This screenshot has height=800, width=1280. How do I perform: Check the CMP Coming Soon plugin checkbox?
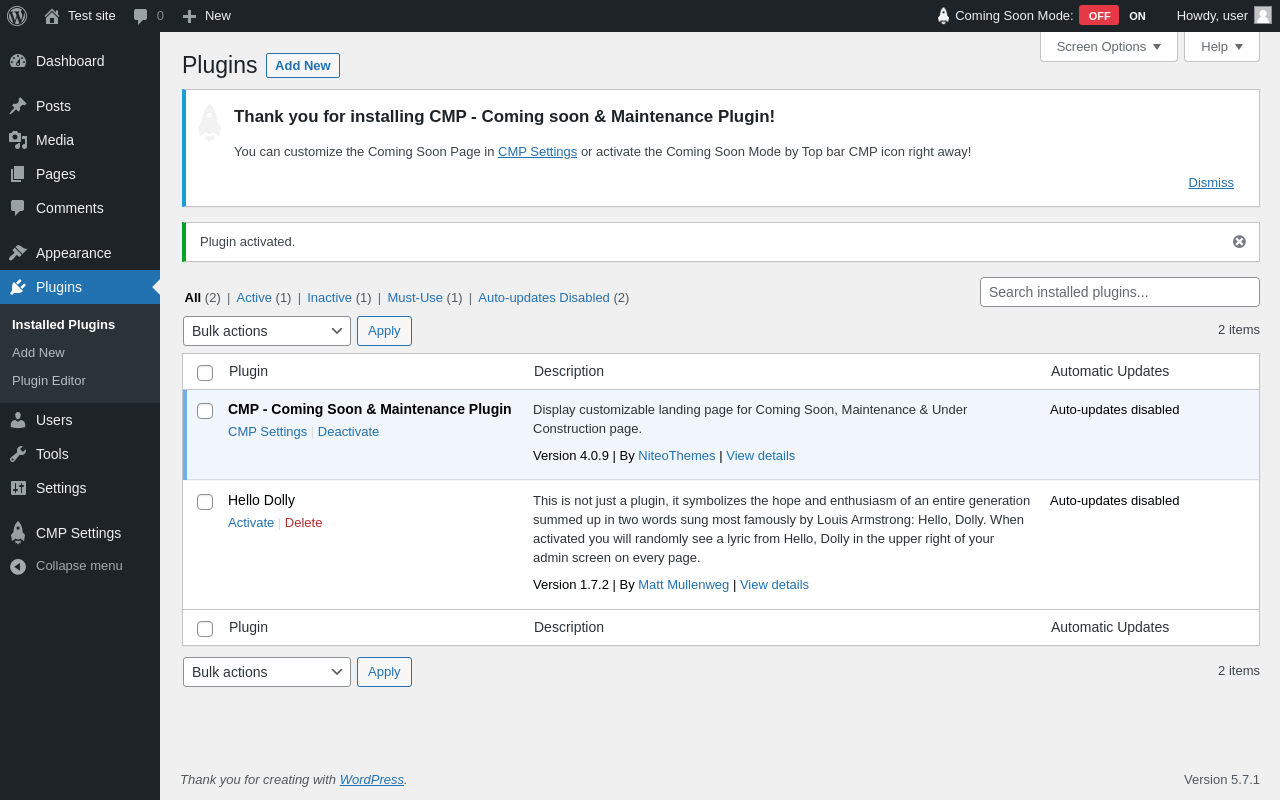[205, 411]
